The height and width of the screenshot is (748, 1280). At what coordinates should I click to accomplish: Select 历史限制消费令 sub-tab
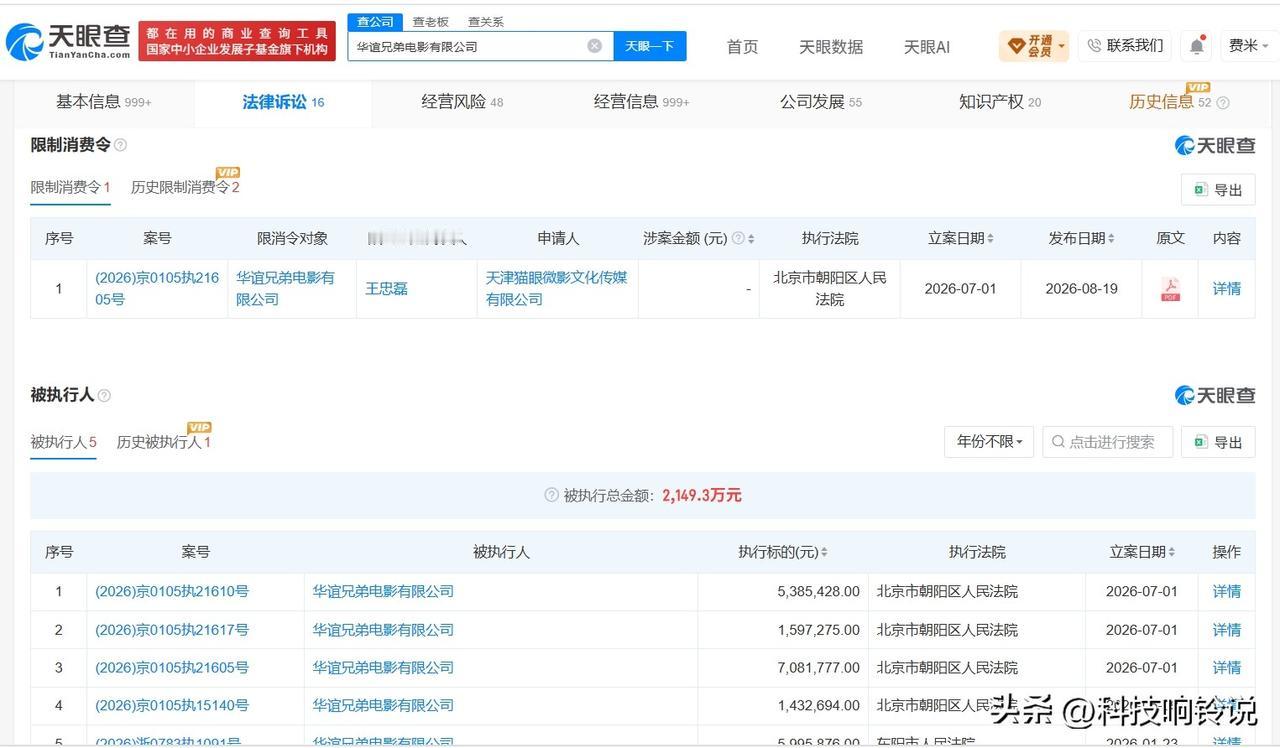click(x=185, y=187)
